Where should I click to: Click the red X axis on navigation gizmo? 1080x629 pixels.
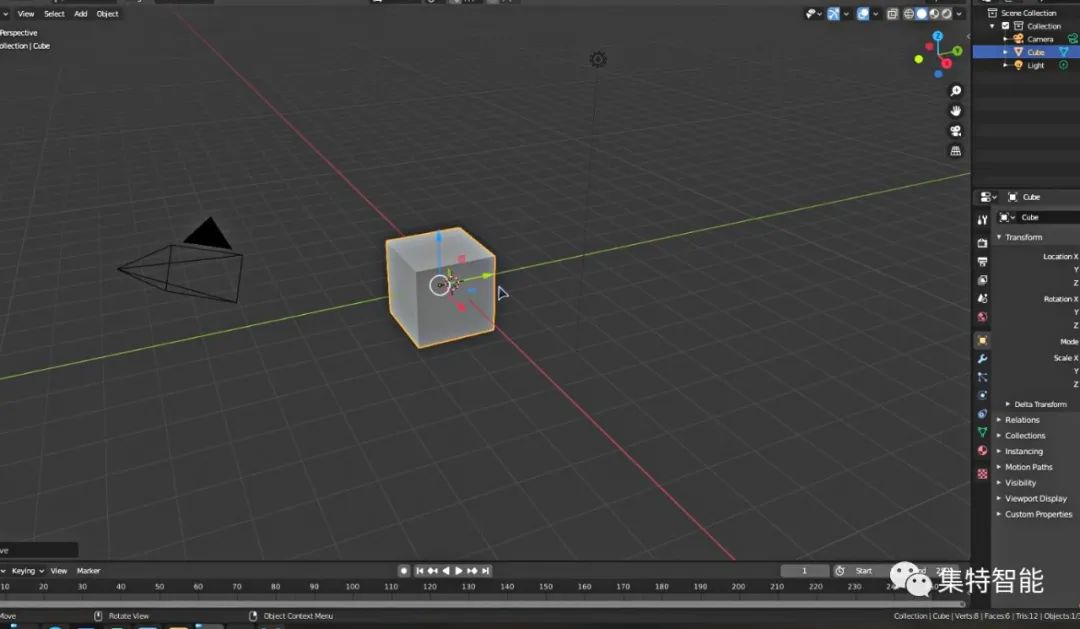(x=946, y=63)
